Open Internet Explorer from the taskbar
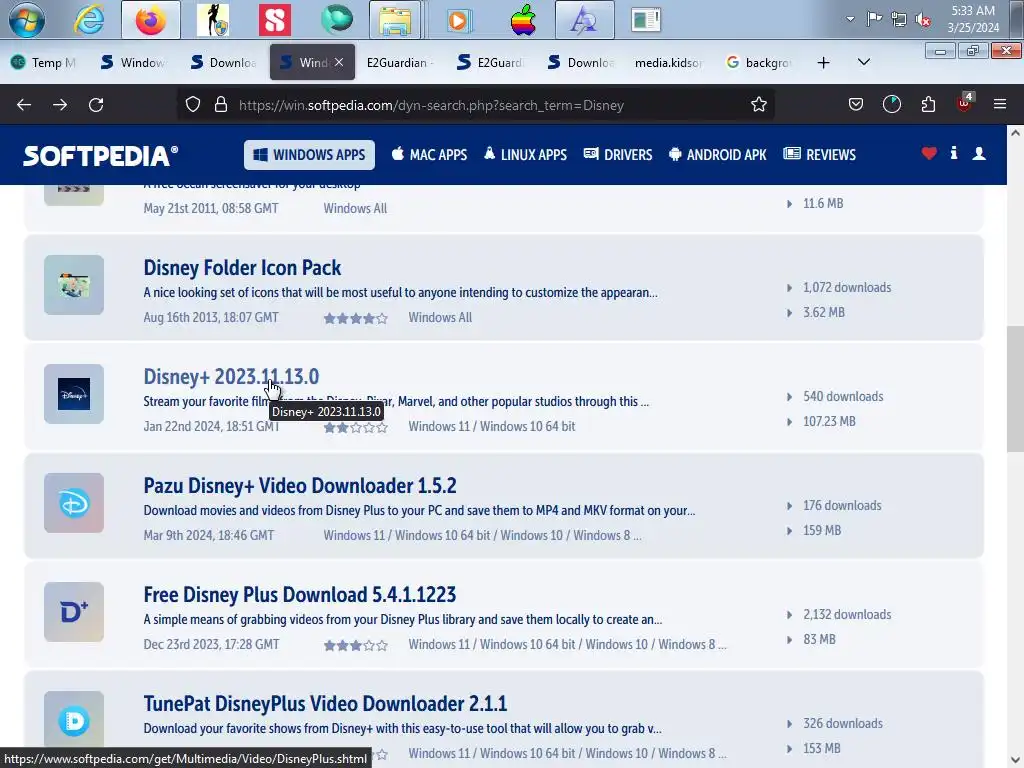 89,20
